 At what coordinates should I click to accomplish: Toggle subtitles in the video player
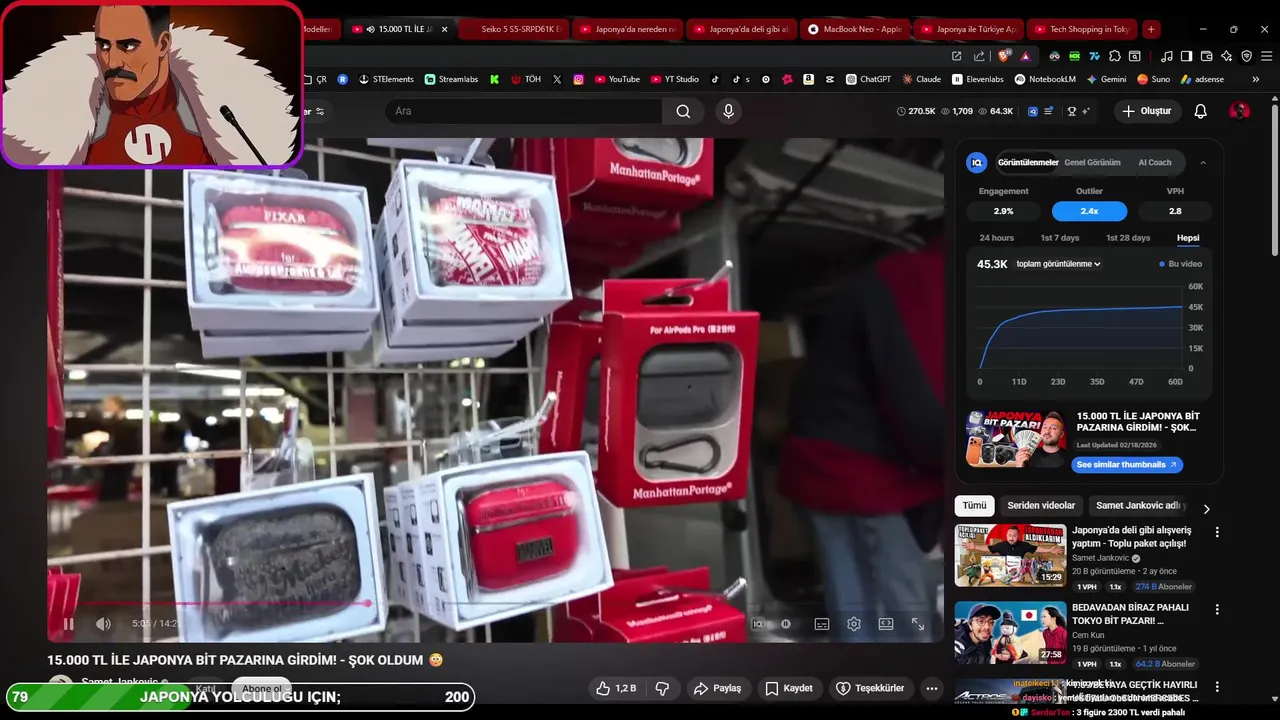822,624
